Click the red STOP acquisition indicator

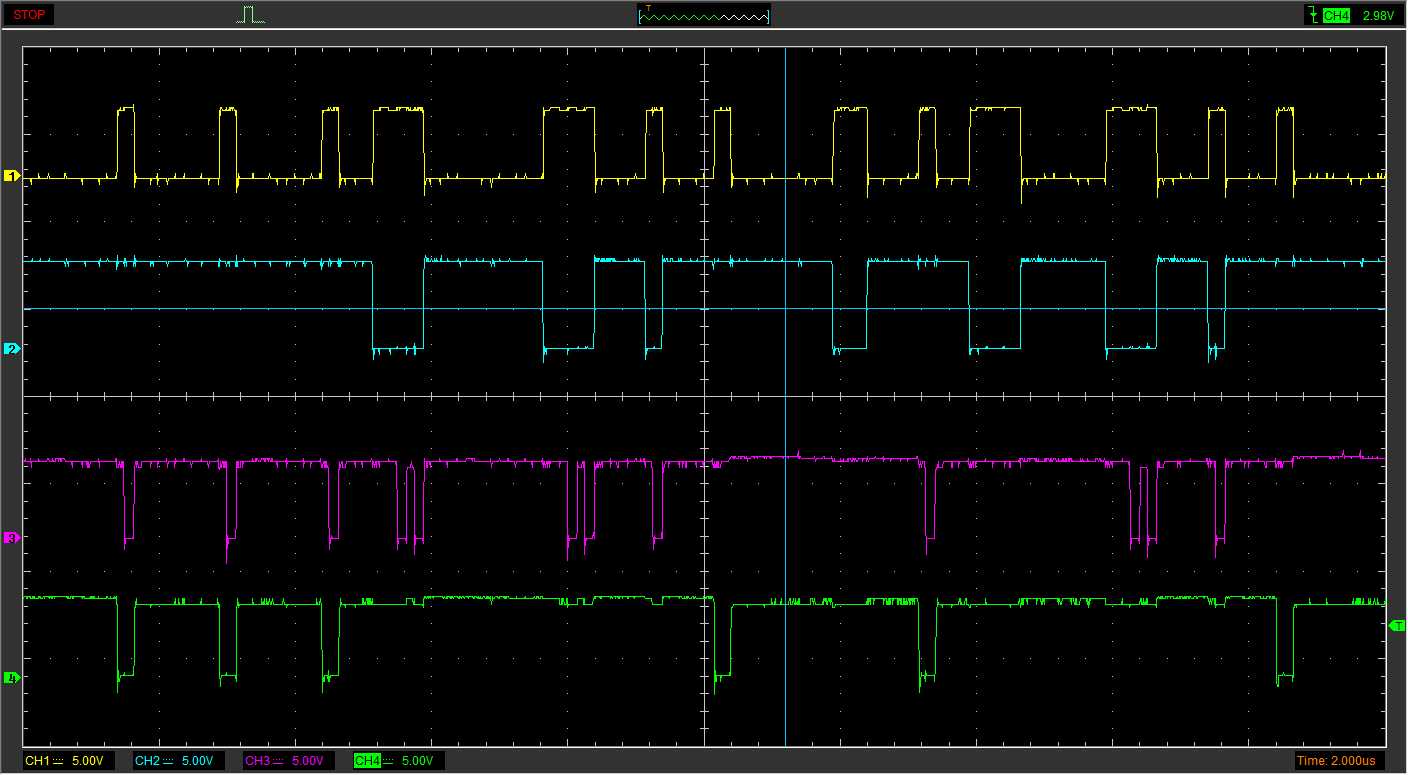[x=29, y=15]
